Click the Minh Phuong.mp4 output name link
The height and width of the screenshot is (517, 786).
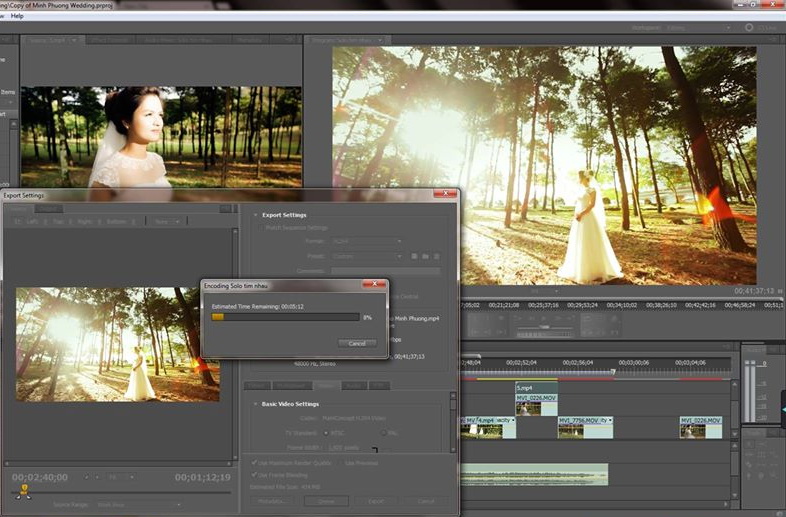pos(417,318)
